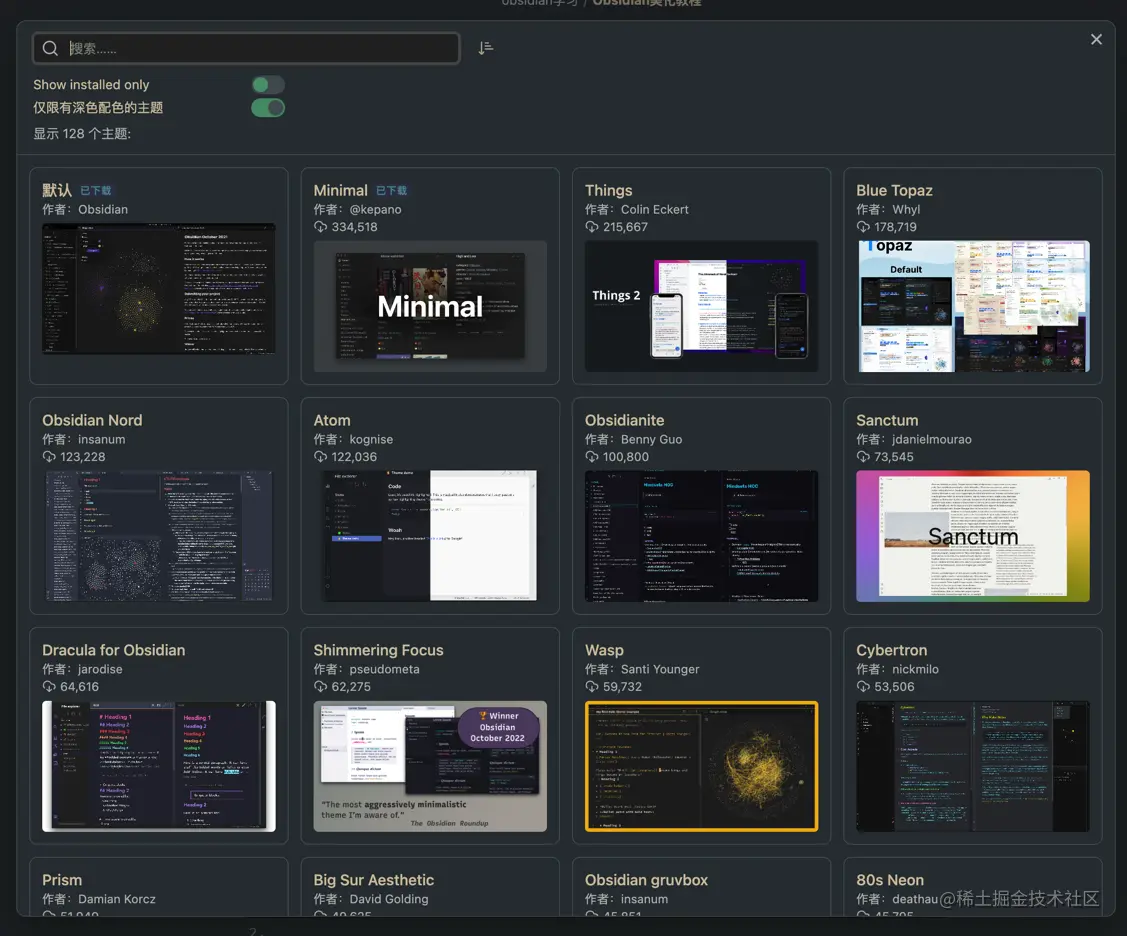Select the Minimal theme title
Screen dimensions: 1127x936
point(341,191)
